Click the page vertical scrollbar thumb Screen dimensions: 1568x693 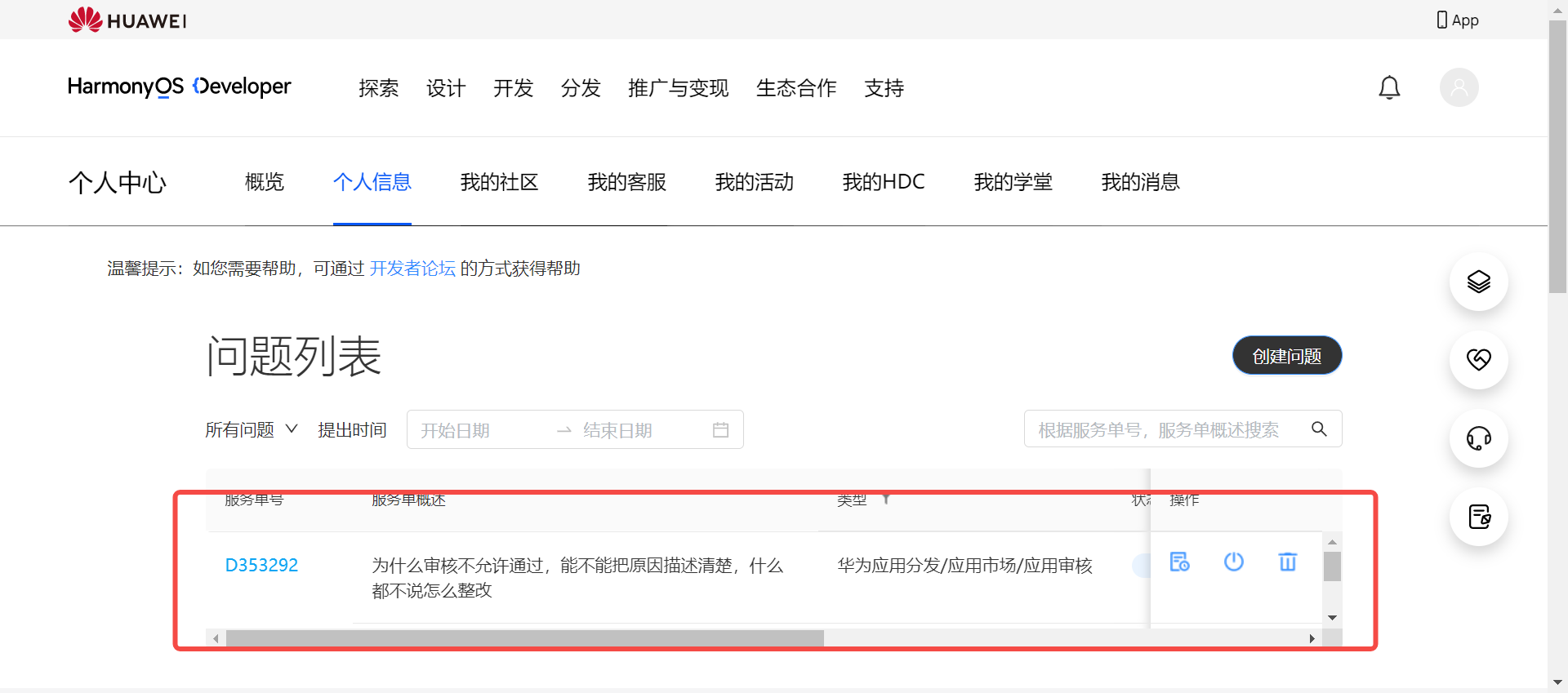(1557, 157)
